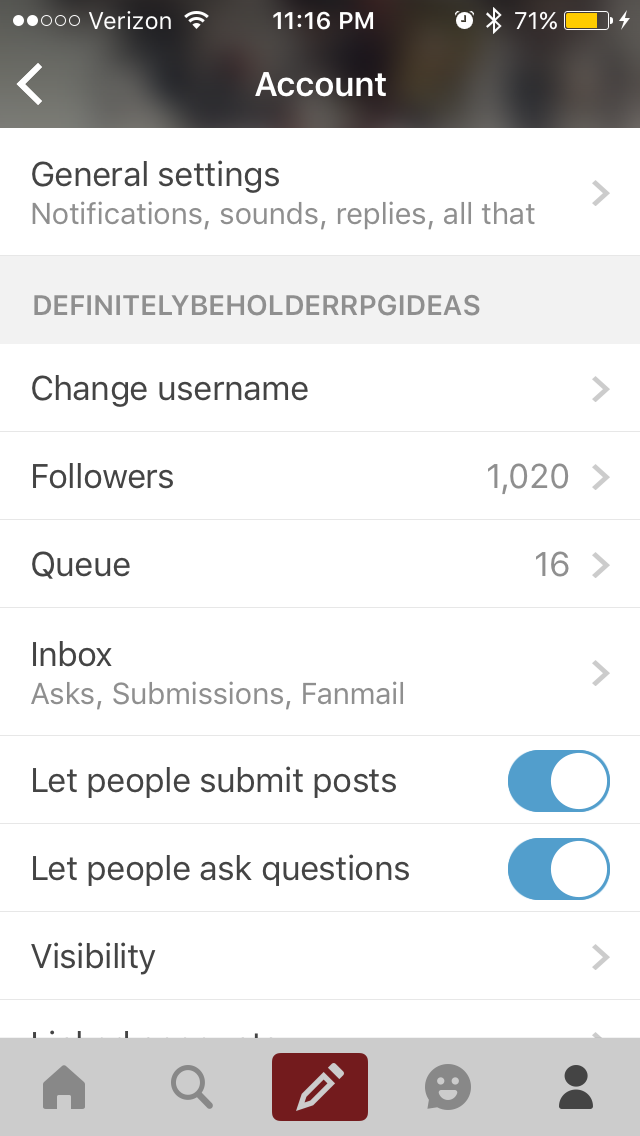Select Change username option
This screenshot has width=640, height=1136.
pyautogui.click(x=170, y=388)
